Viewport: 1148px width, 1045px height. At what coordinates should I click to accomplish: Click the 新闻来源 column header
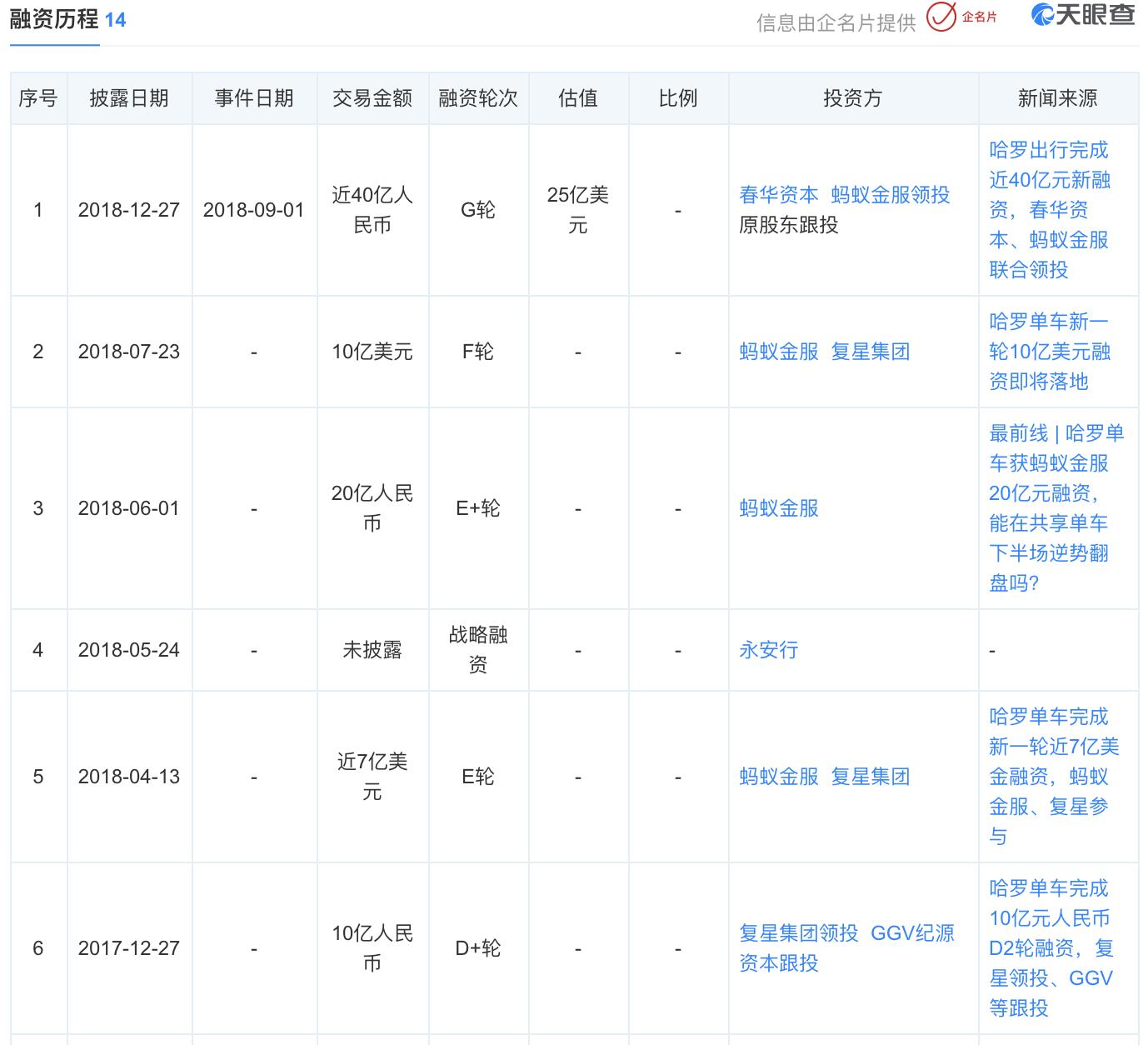(1058, 98)
